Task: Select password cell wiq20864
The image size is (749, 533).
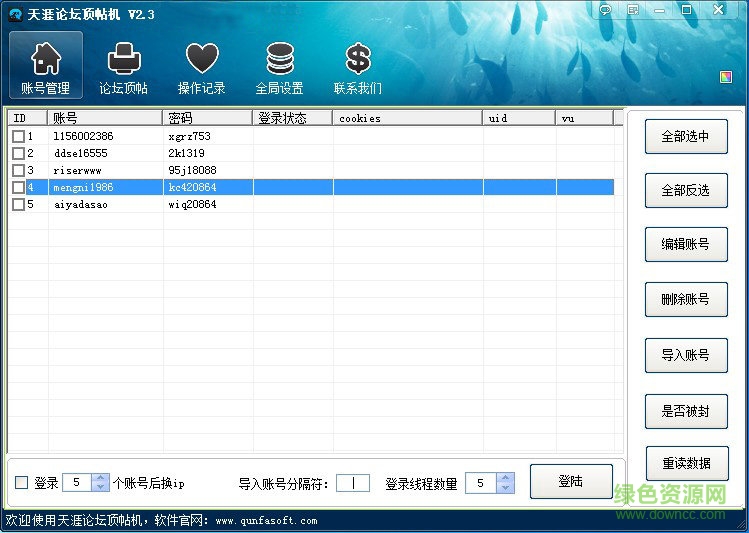Action: click(x=193, y=204)
